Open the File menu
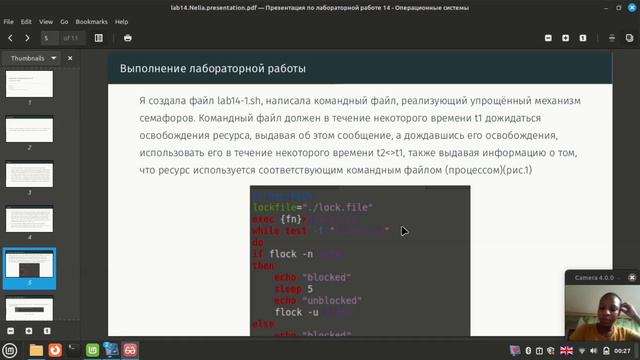The image size is (640, 360). click(9, 22)
